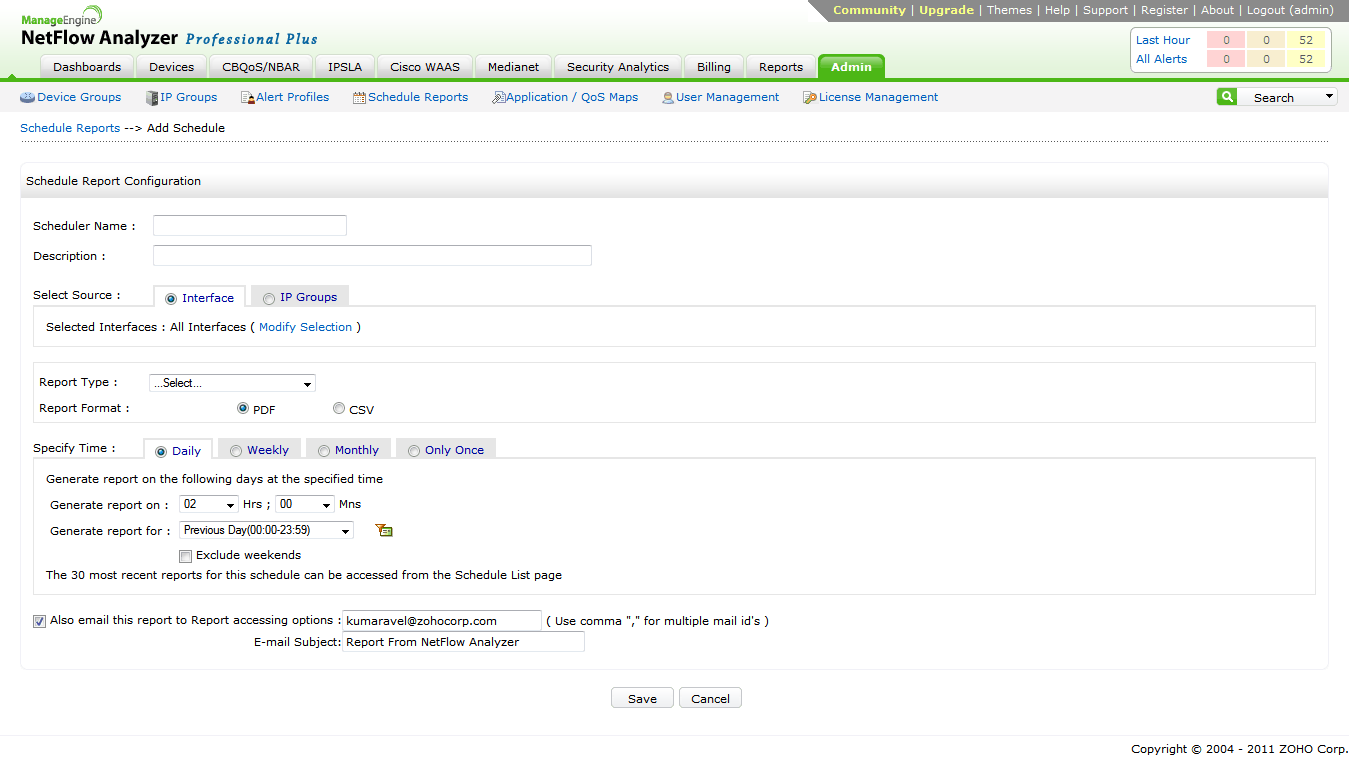Click the Schedule Reports calendar icon

(x=360, y=98)
